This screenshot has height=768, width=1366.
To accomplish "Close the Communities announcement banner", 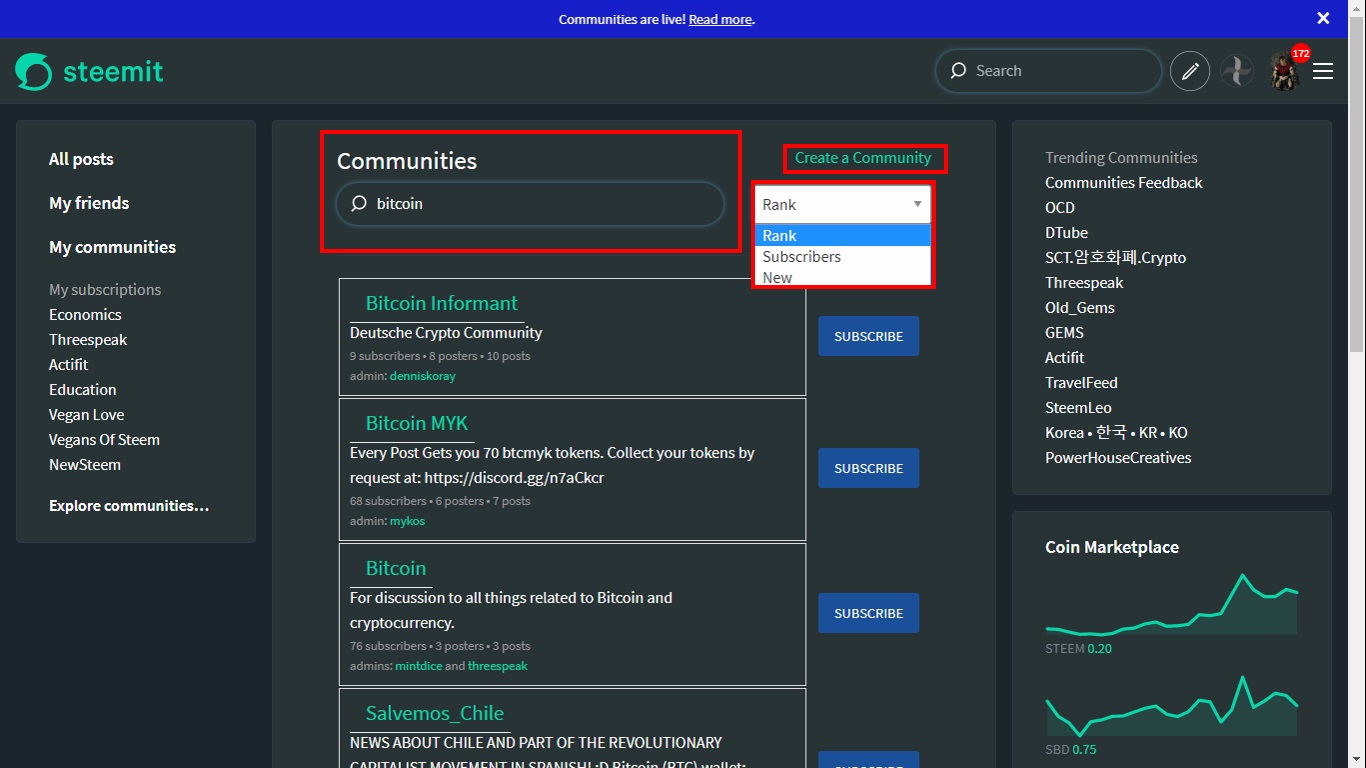I will point(1323,18).
